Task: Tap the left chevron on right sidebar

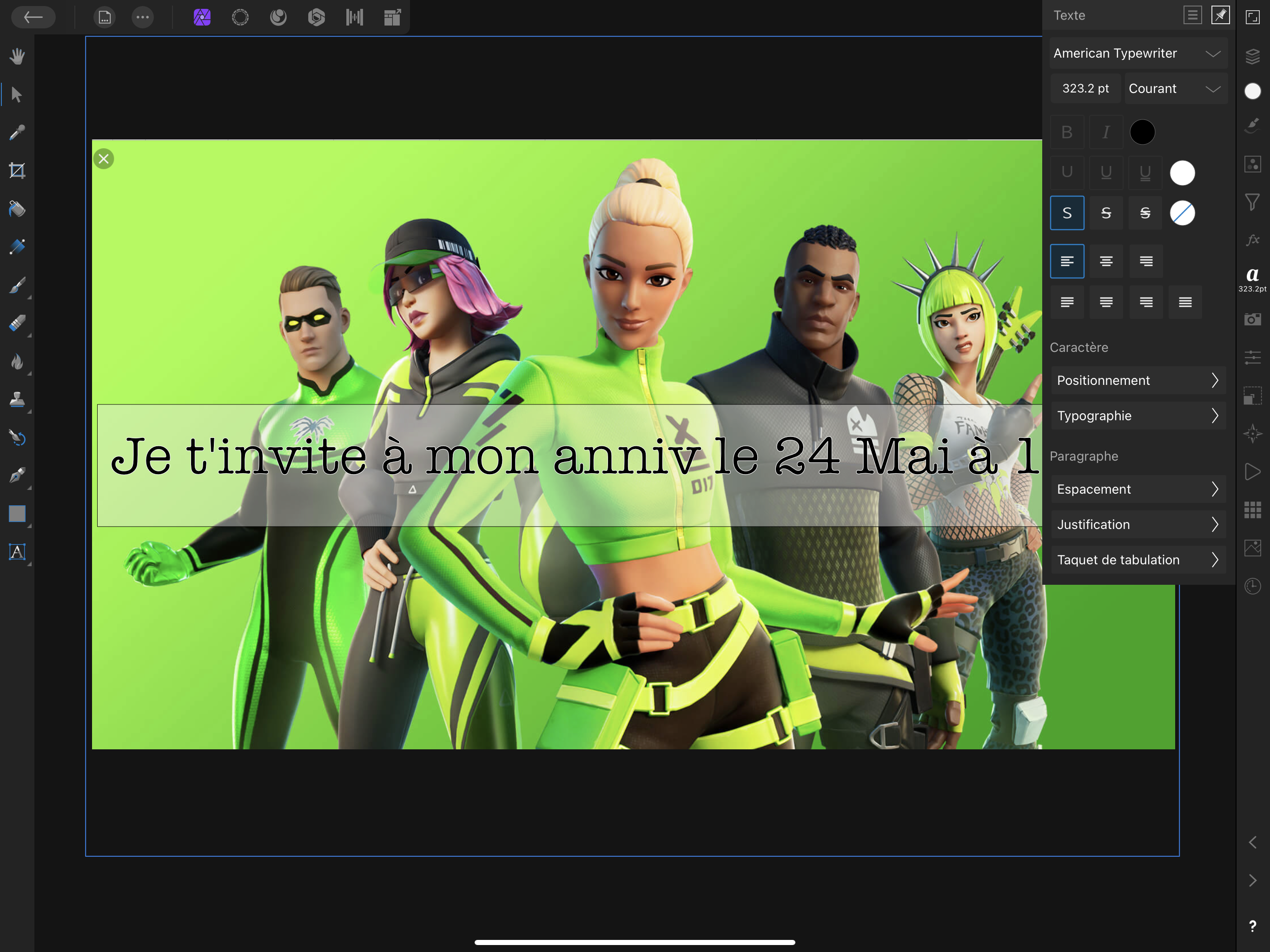Action: tap(1253, 842)
